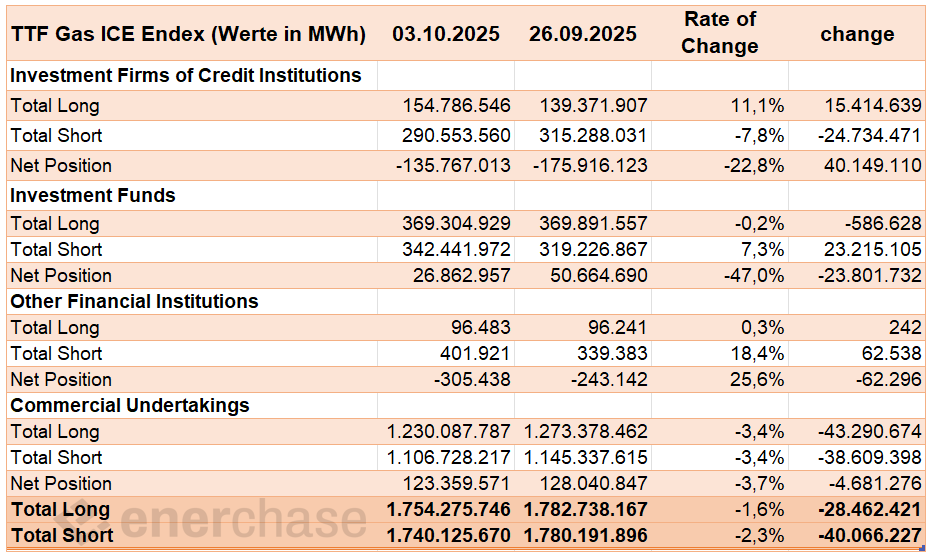This screenshot has height=554, width=930.
Task: Click the value 1.145.337.615
Action: coord(585,457)
